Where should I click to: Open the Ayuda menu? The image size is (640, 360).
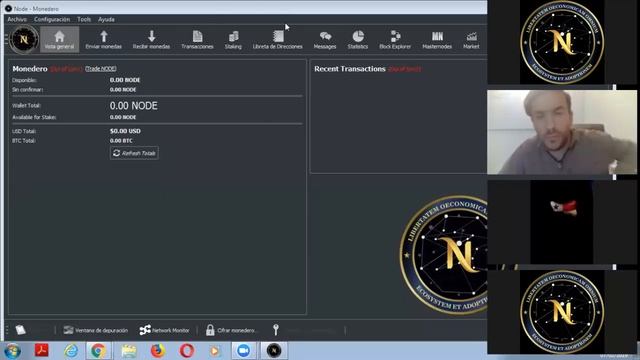(106, 19)
